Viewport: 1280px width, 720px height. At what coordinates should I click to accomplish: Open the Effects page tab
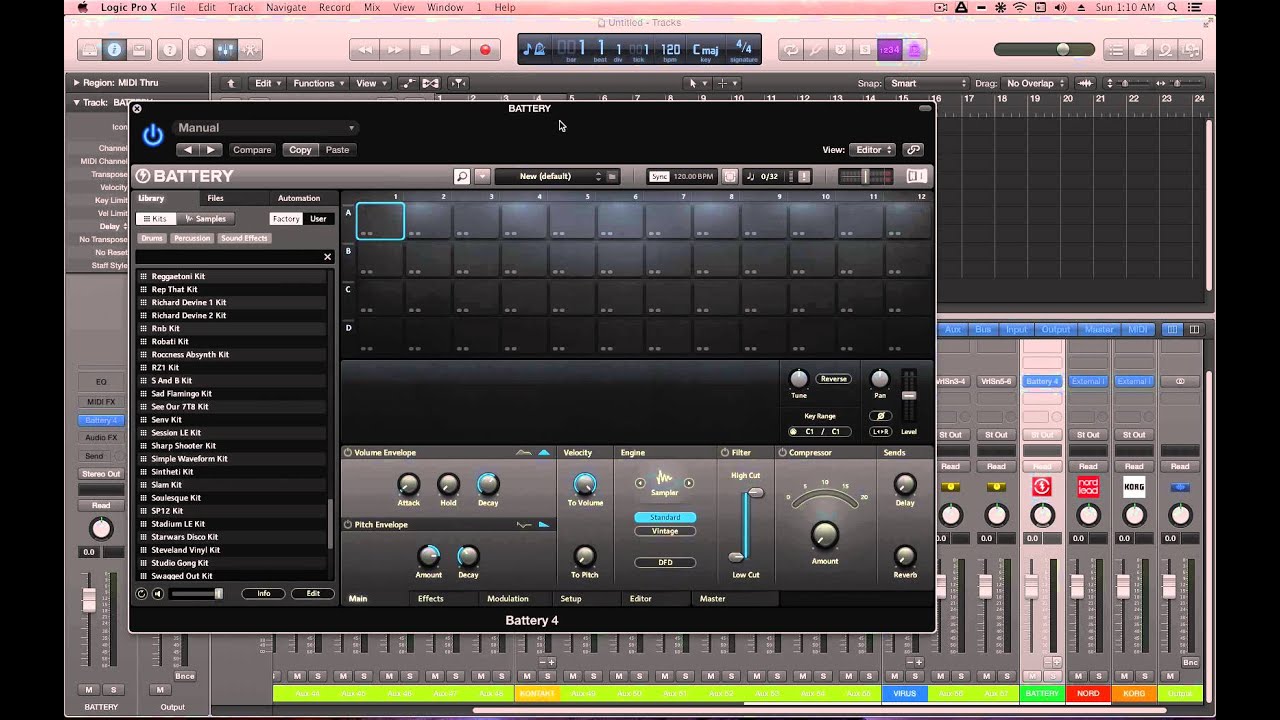pos(431,599)
